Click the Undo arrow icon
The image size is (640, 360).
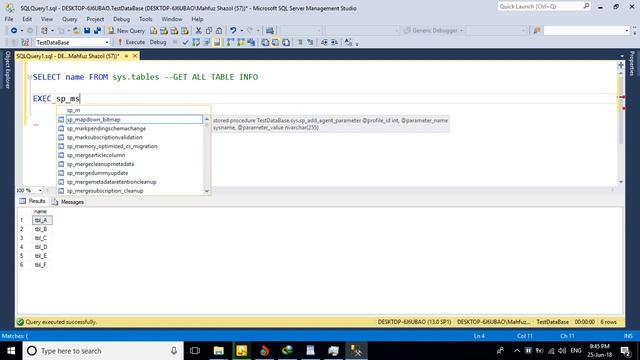point(233,31)
